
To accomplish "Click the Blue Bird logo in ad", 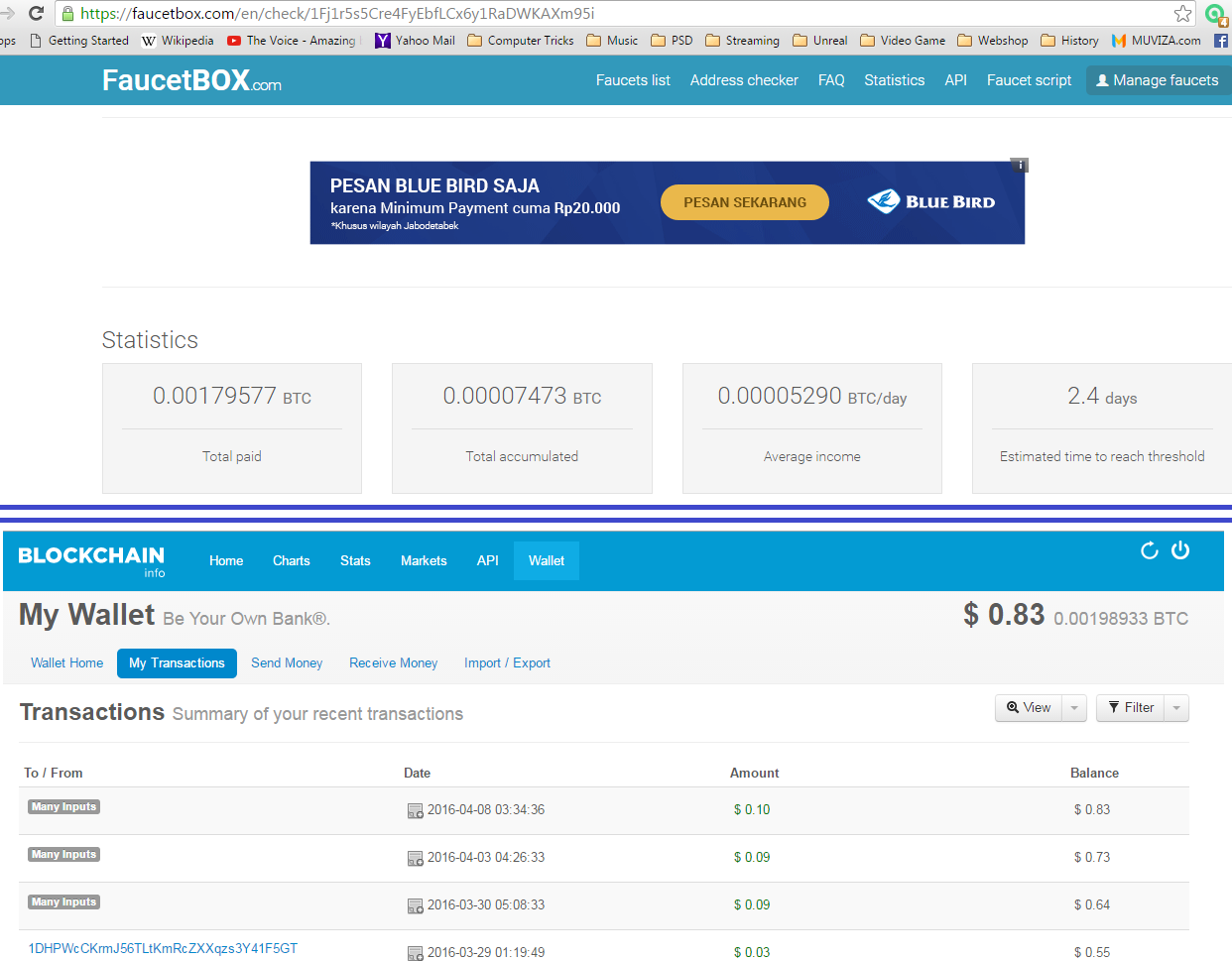I will click(930, 202).
